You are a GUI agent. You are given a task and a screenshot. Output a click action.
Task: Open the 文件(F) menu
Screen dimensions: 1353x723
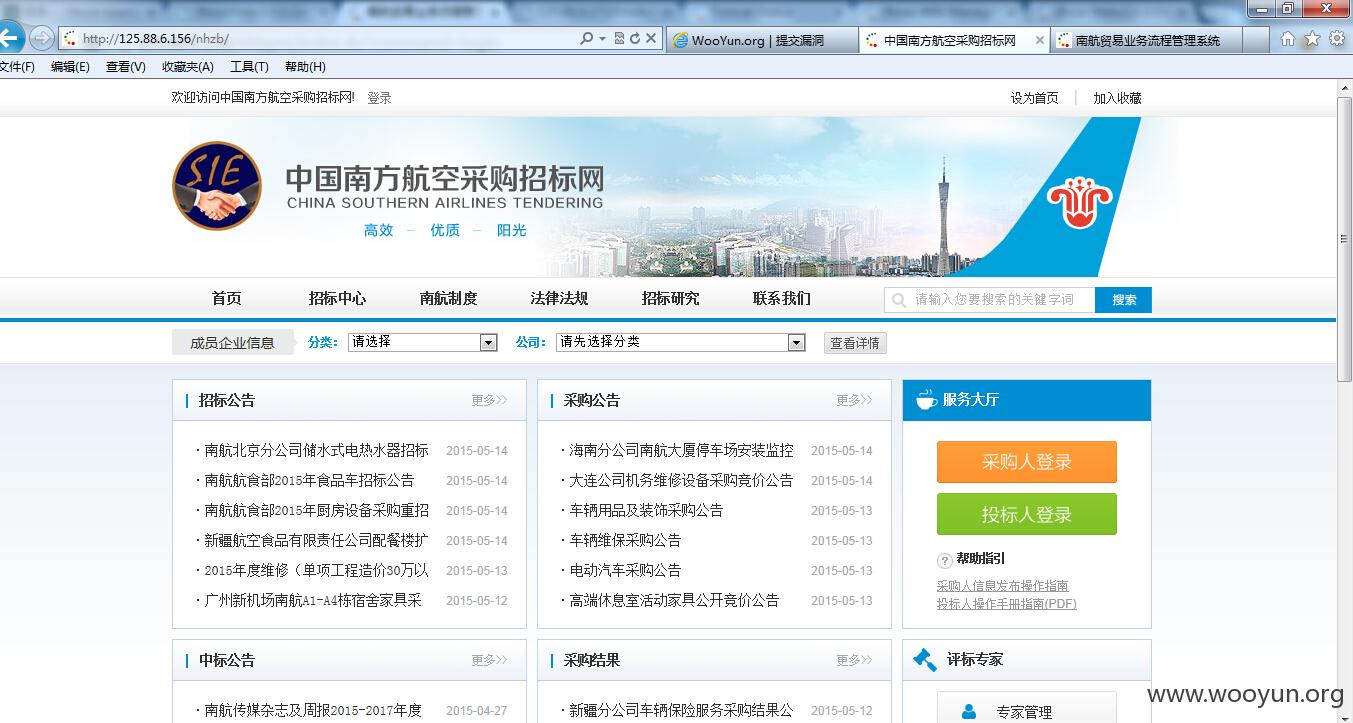point(16,67)
